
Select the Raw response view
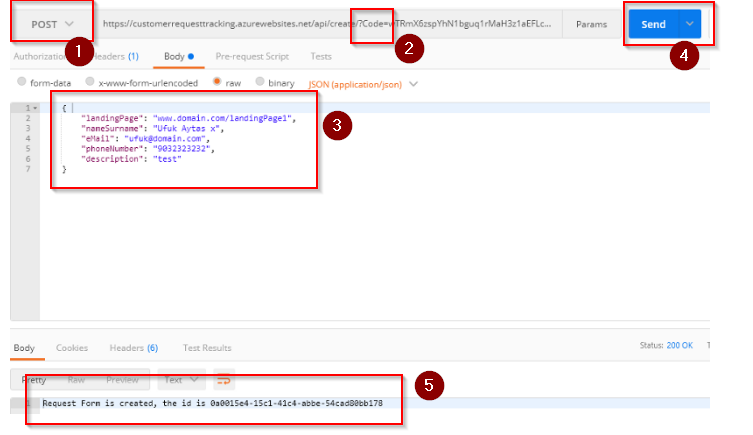pos(76,380)
